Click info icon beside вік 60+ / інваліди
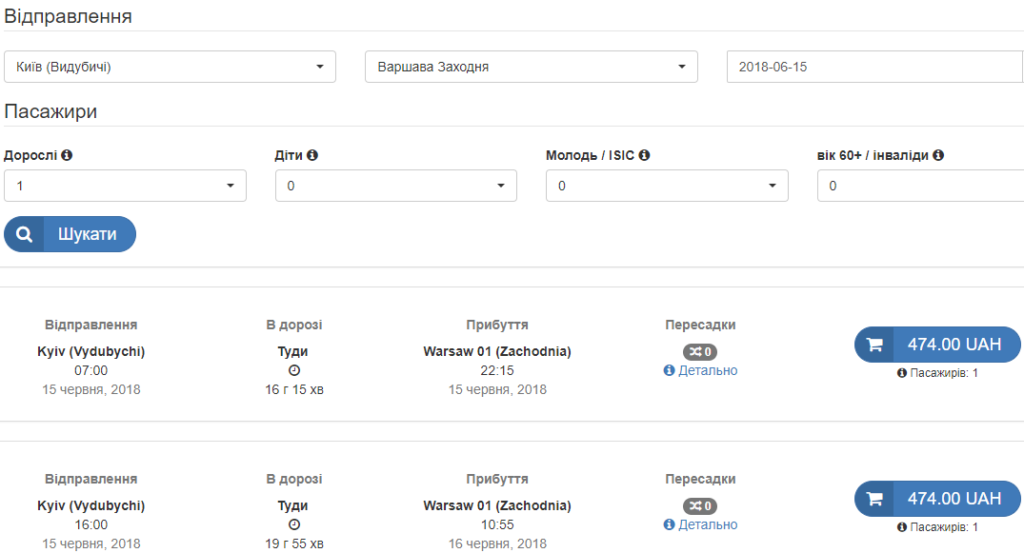 tap(938, 155)
